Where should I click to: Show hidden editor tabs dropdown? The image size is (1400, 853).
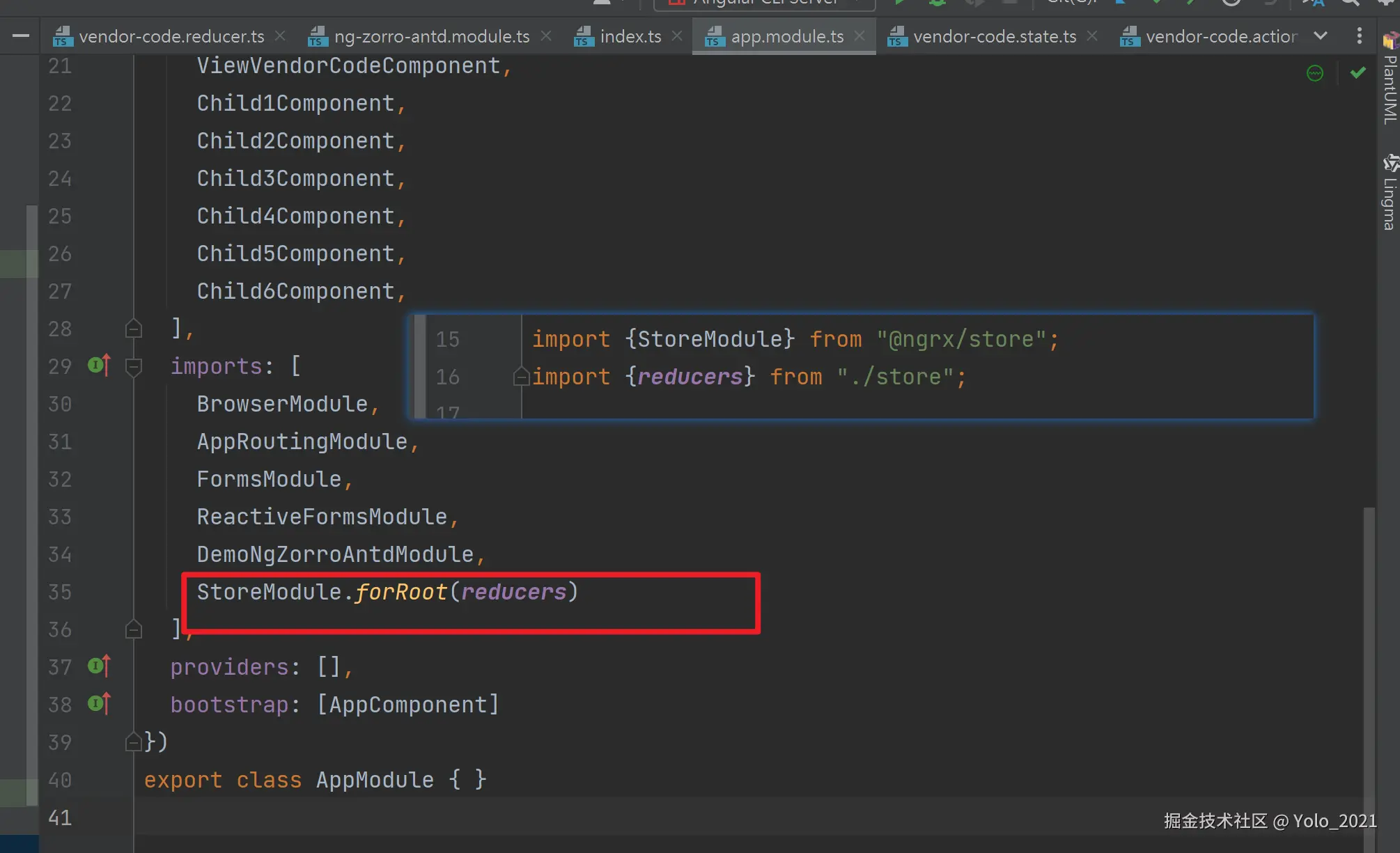(1320, 36)
